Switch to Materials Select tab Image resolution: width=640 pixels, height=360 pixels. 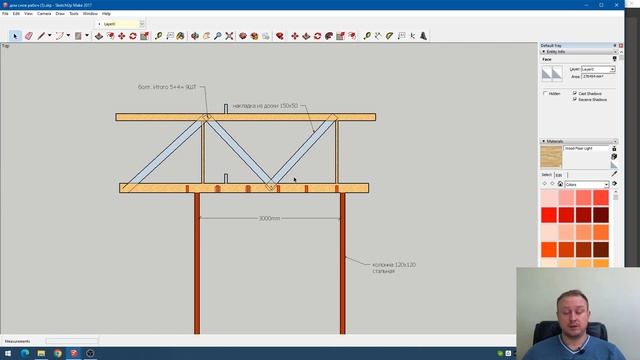tap(547, 175)
